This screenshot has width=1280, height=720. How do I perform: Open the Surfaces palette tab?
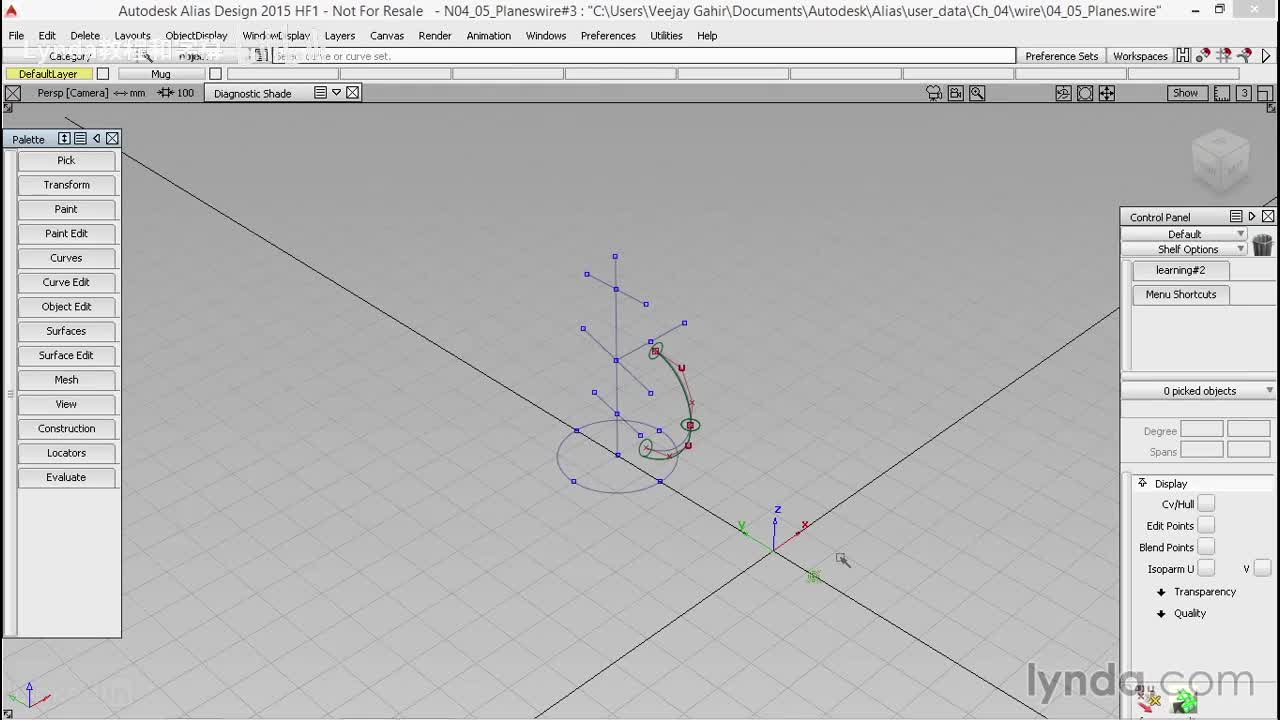pos(66,331)
